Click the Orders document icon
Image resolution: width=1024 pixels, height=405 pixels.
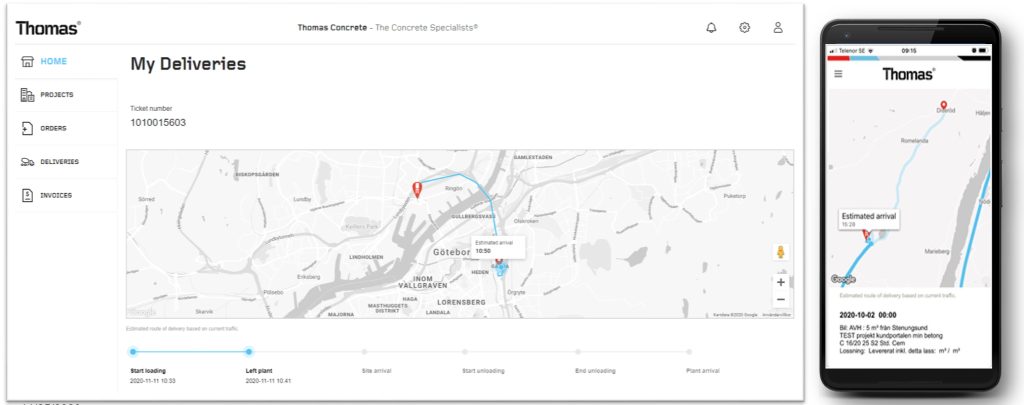tap(27, 128)
